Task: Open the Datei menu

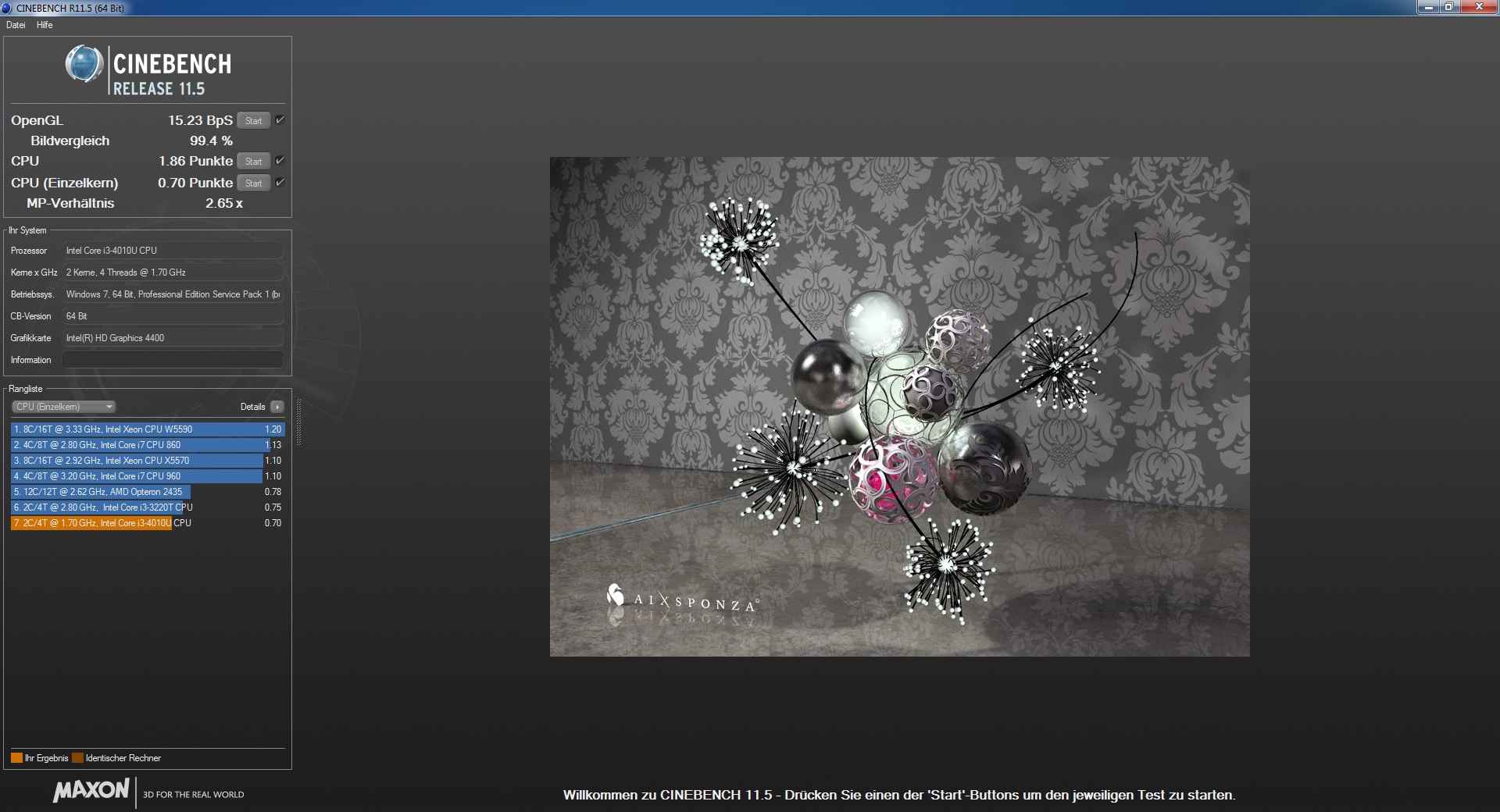Action: pyautogui.click(x=16, y=25)
